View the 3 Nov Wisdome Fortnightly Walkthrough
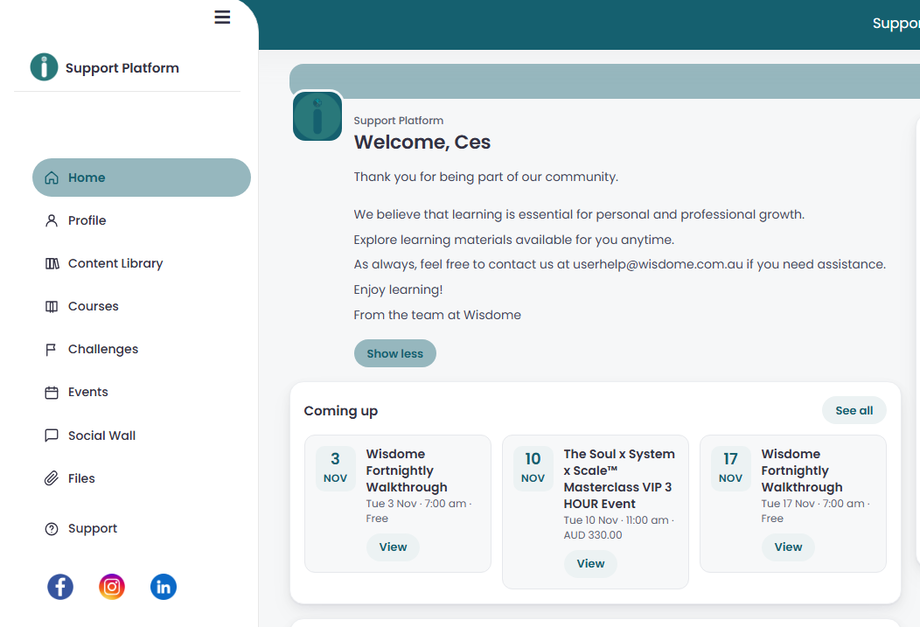Image resolution: width=920 pixels, height=627 pixels. click(393, 547)
